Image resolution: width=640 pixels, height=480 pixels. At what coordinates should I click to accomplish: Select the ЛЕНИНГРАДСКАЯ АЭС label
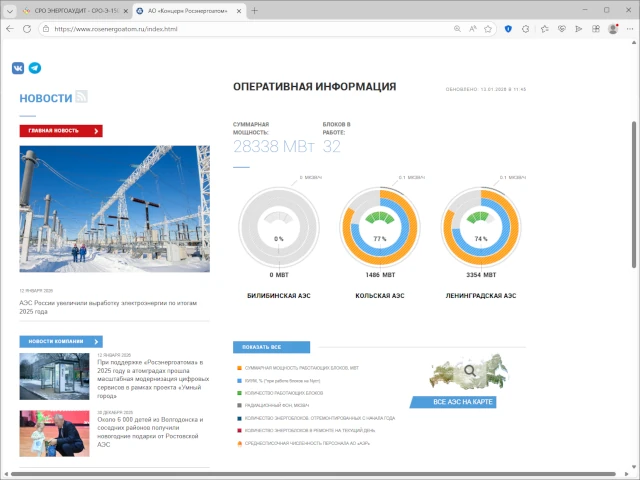[x=481, y=296]
